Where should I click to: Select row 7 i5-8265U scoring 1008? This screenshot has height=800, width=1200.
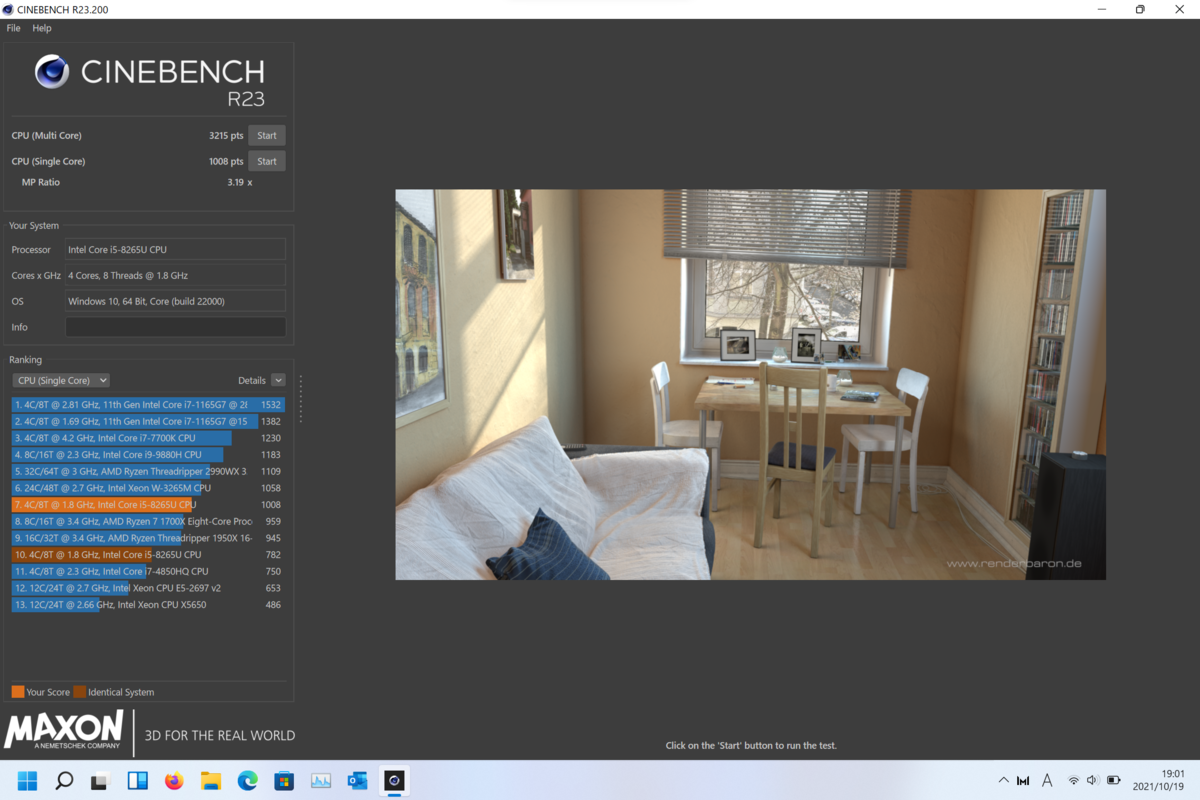(148, 505)
